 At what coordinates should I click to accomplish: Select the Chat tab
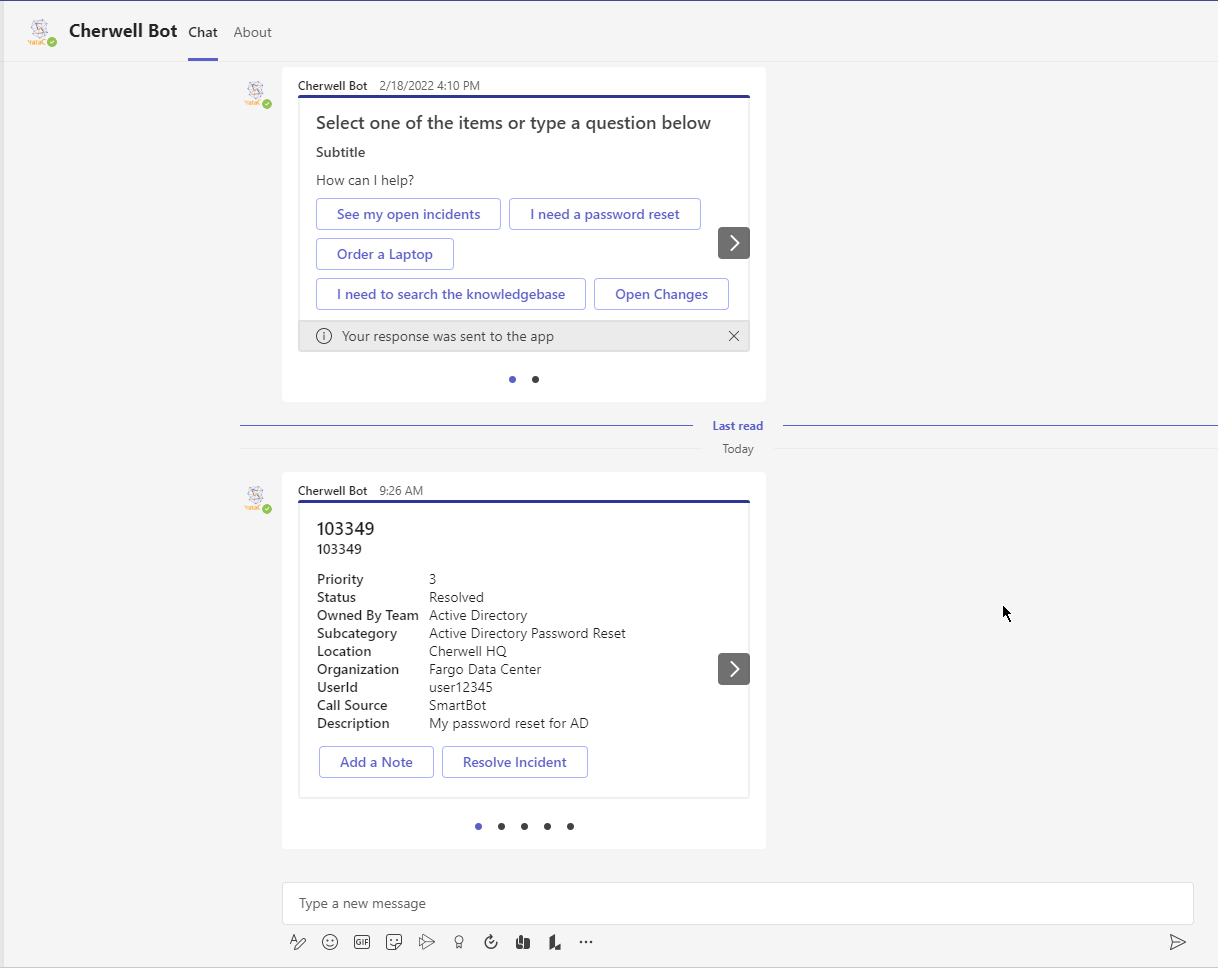pyautogui.click(x=203, y=32)
